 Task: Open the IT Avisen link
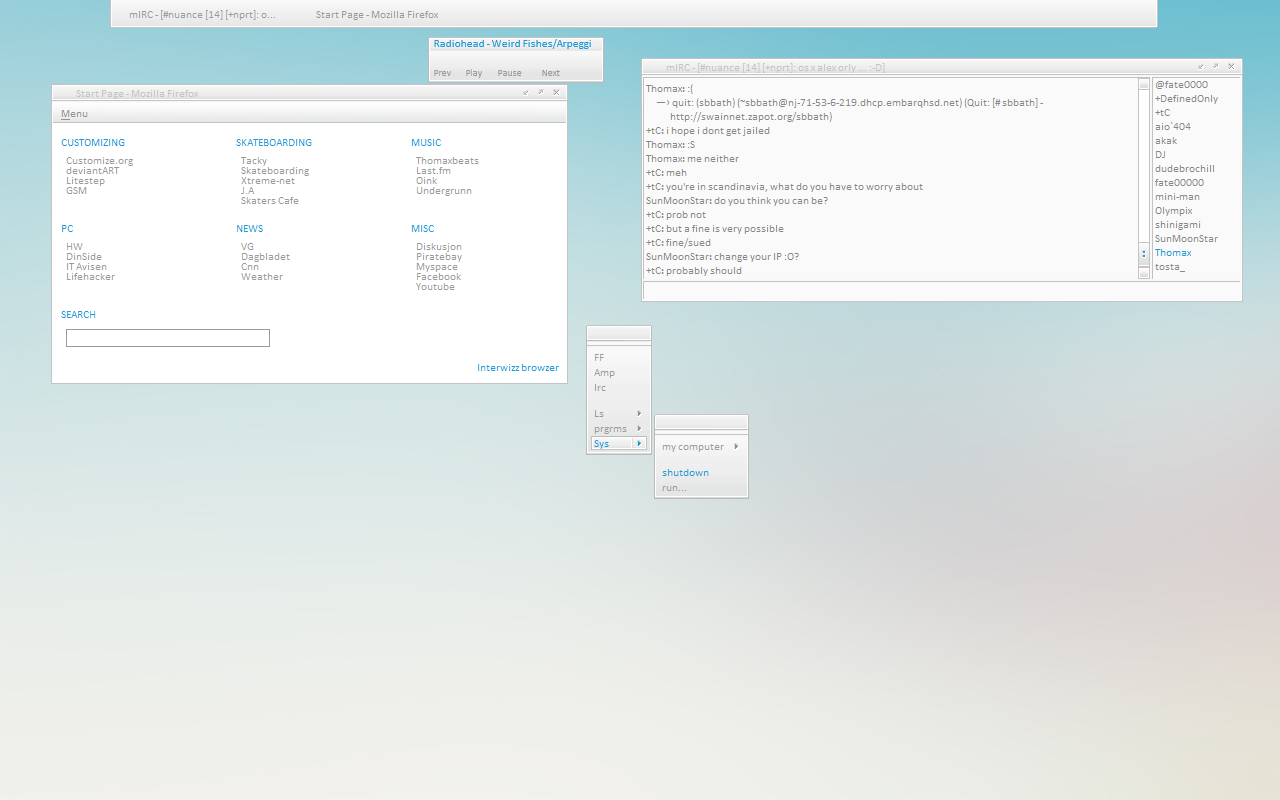pos(86,267)
